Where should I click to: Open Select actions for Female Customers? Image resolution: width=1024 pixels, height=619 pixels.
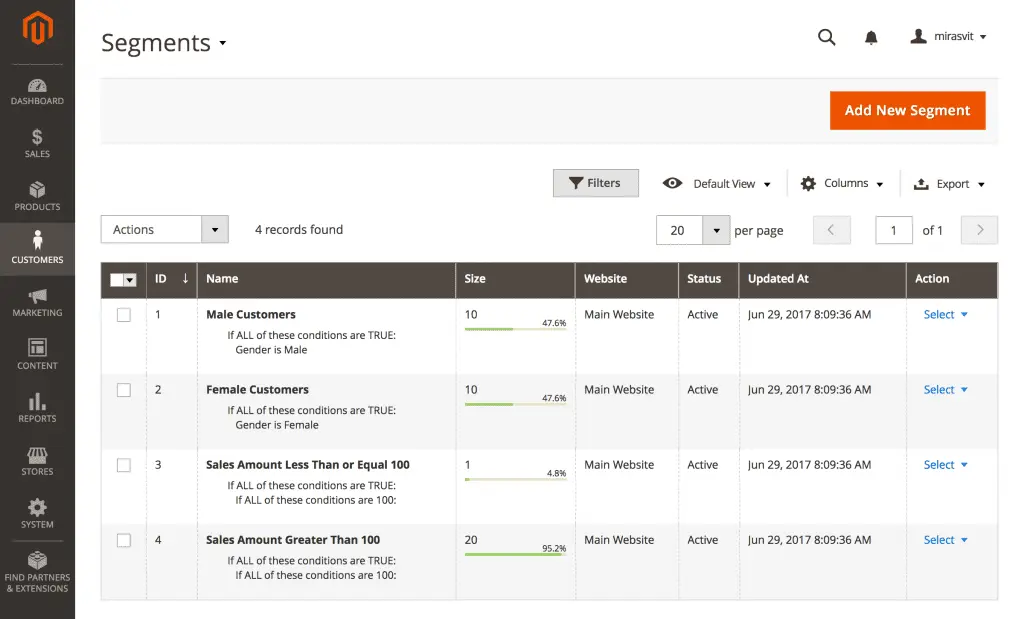(x=943, y=389)
